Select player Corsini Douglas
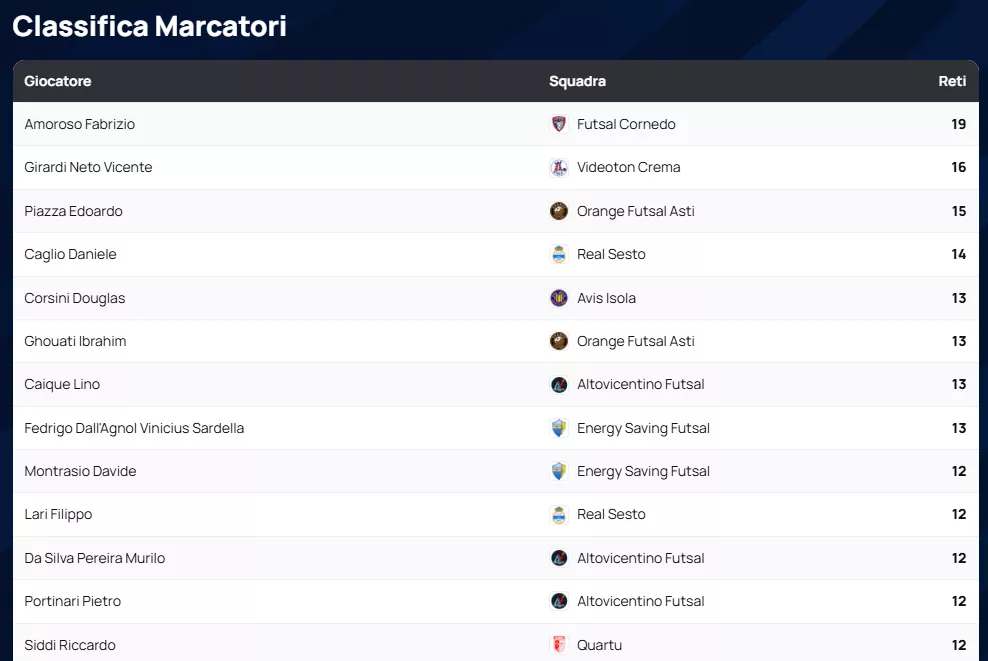The width and height of the screenshot is (988, 661). [x=75, y=298]
